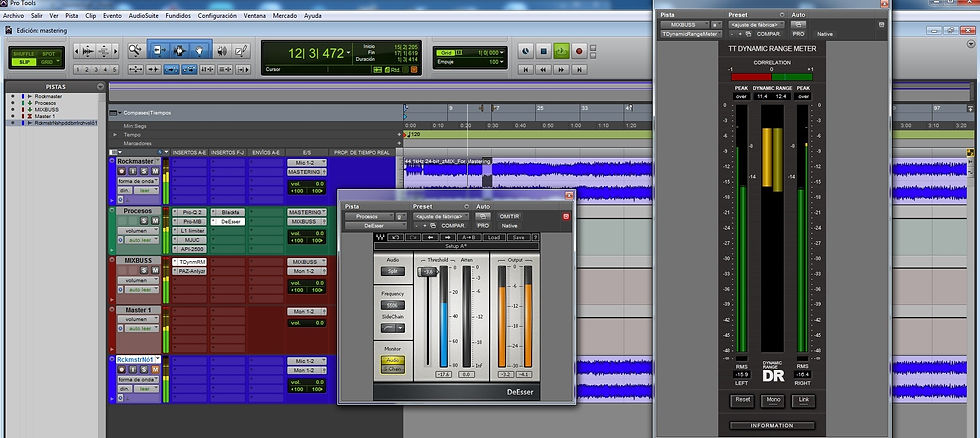
Task: Click the Fast Forward transport button
Action: pyautogui.click(x=561, y=69)
